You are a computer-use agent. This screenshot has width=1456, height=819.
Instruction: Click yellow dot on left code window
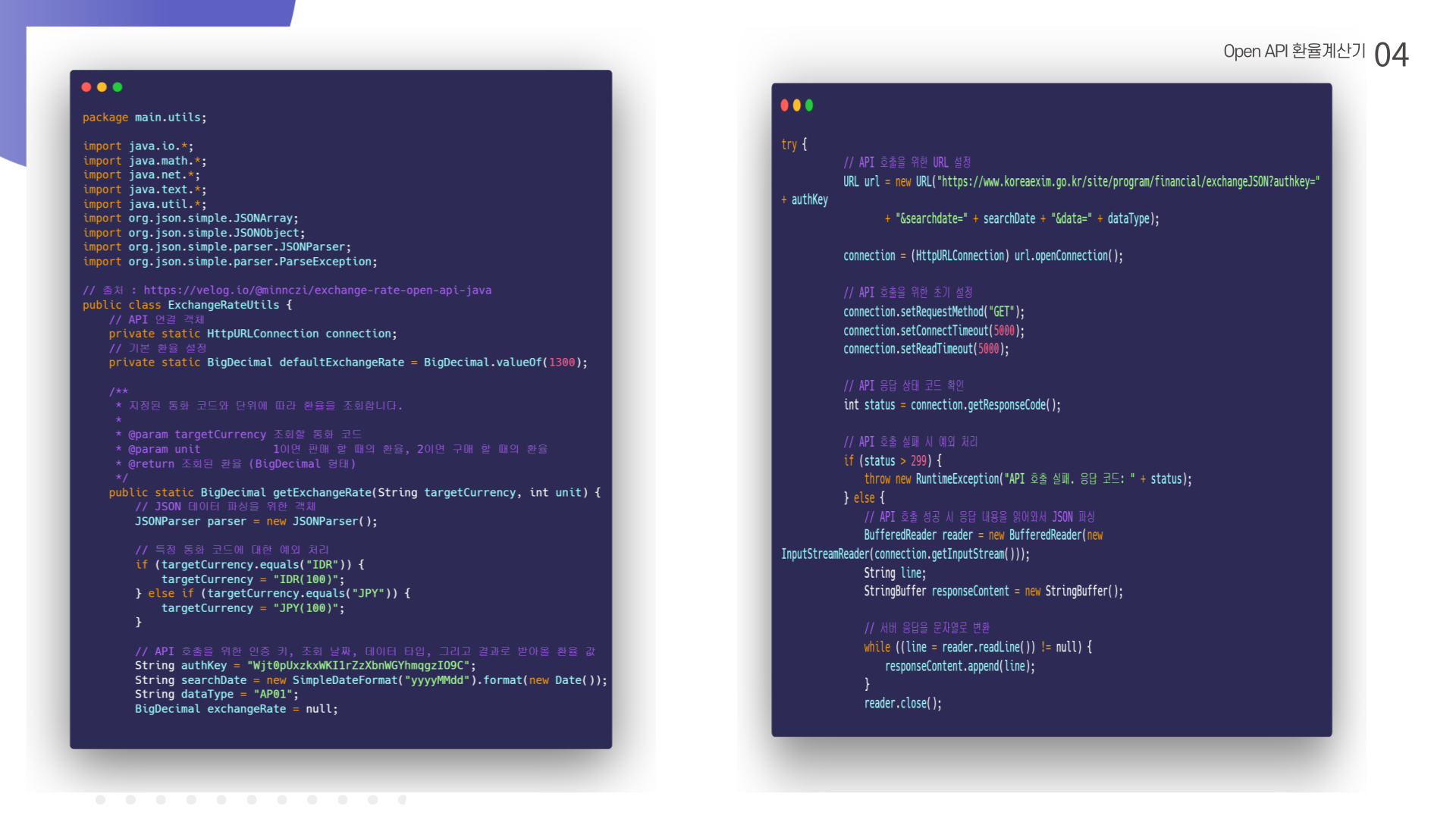coord(102,87)
